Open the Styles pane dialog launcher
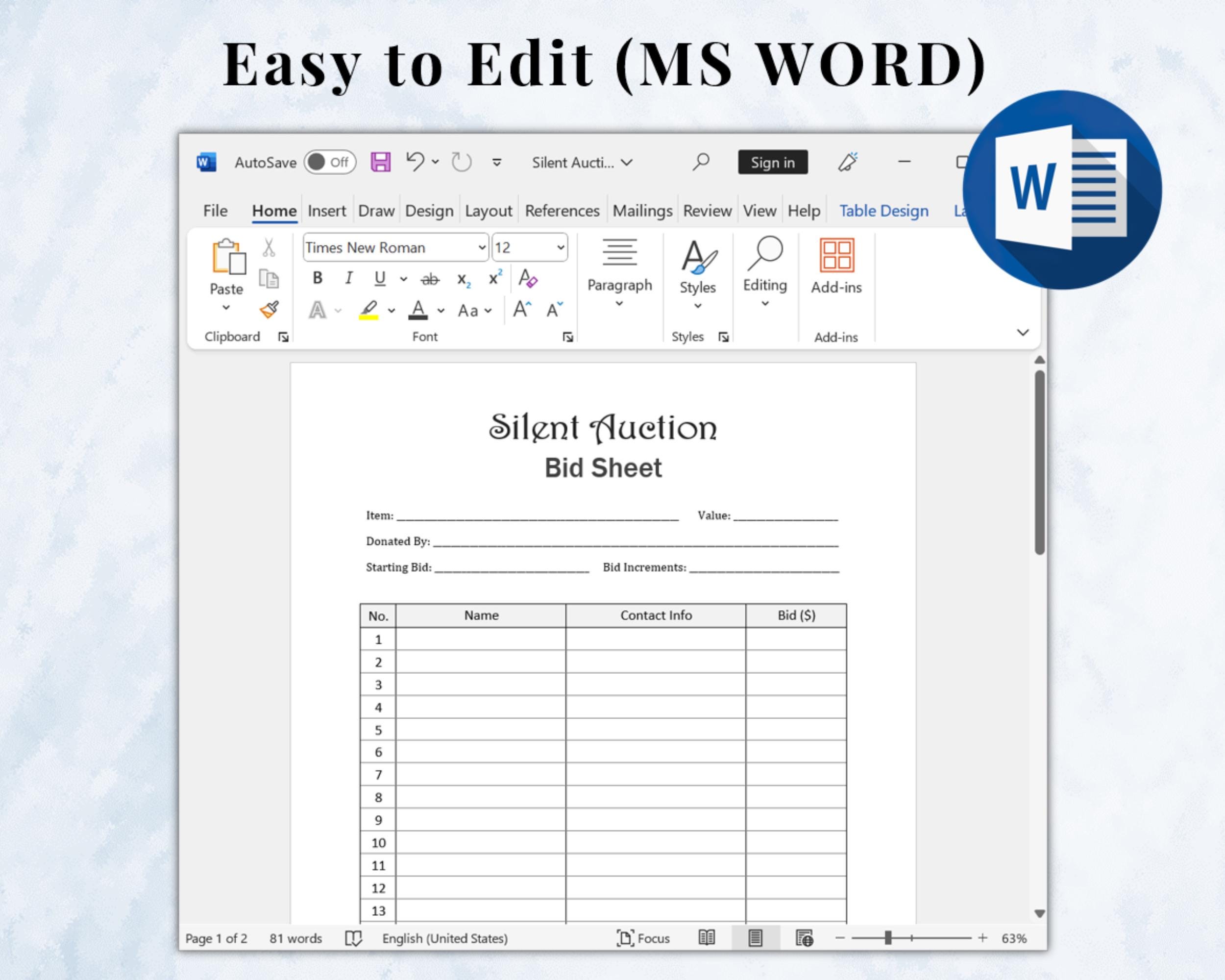 click(723, 338)
